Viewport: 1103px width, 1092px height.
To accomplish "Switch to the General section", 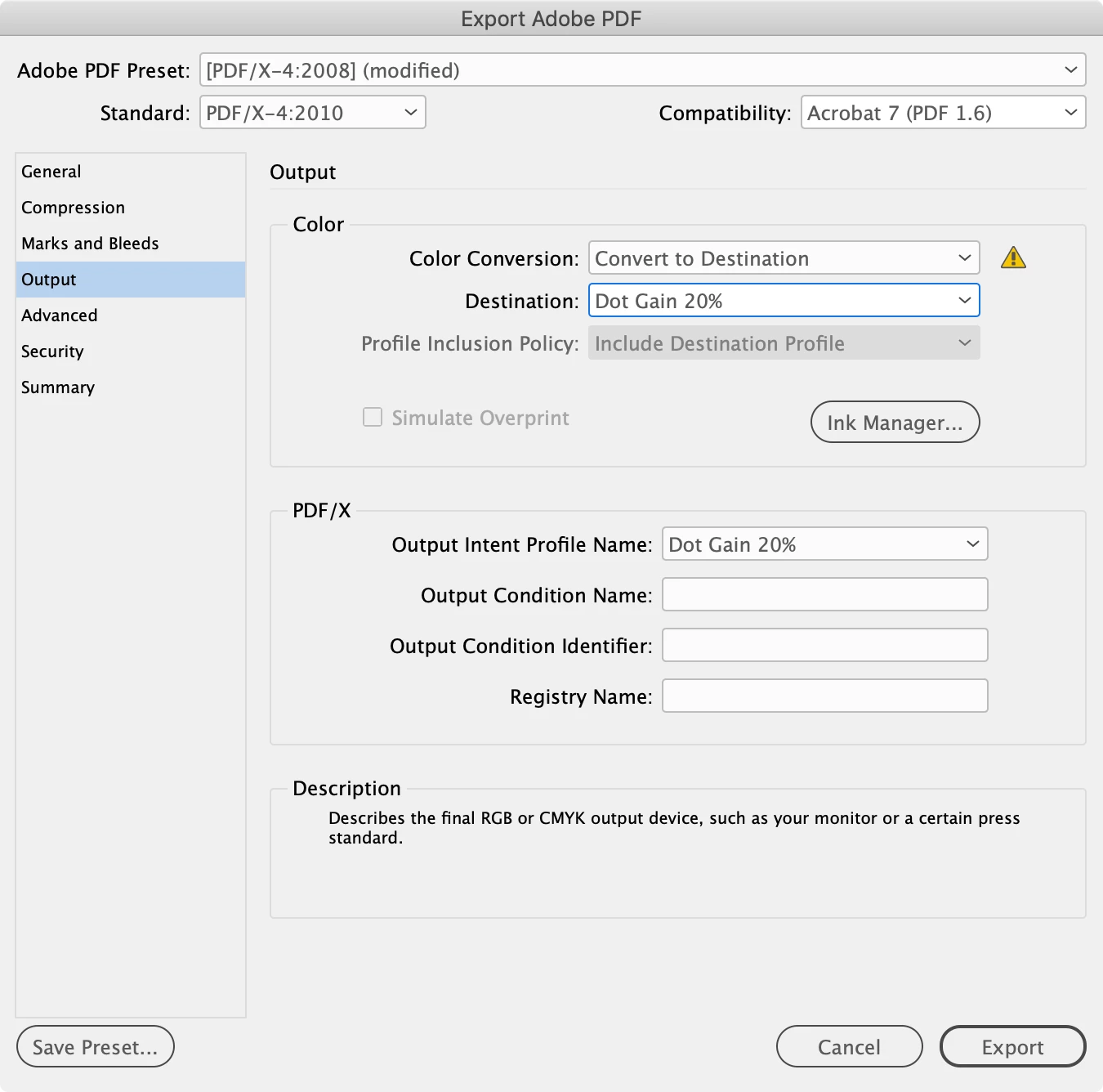I will 131,172.
